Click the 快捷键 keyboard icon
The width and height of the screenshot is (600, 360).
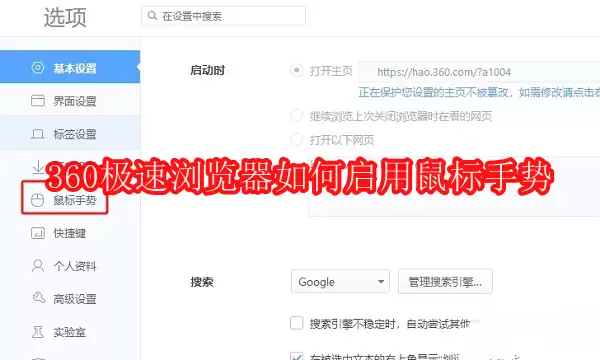pyautogui.click(x=38, y=233)
